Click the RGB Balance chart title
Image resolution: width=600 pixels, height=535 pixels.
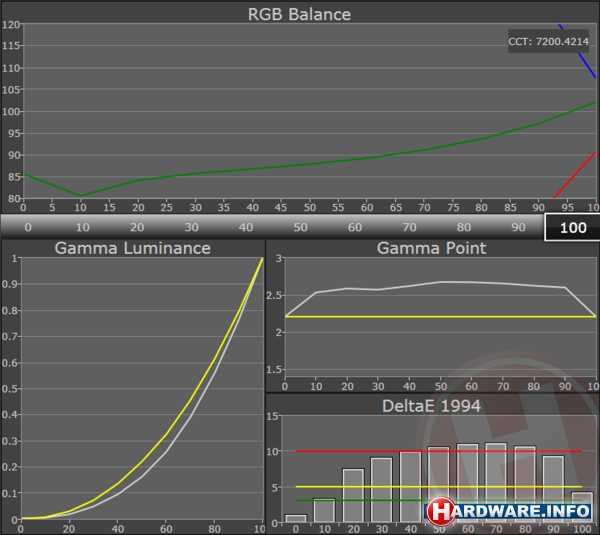(299, 14)
